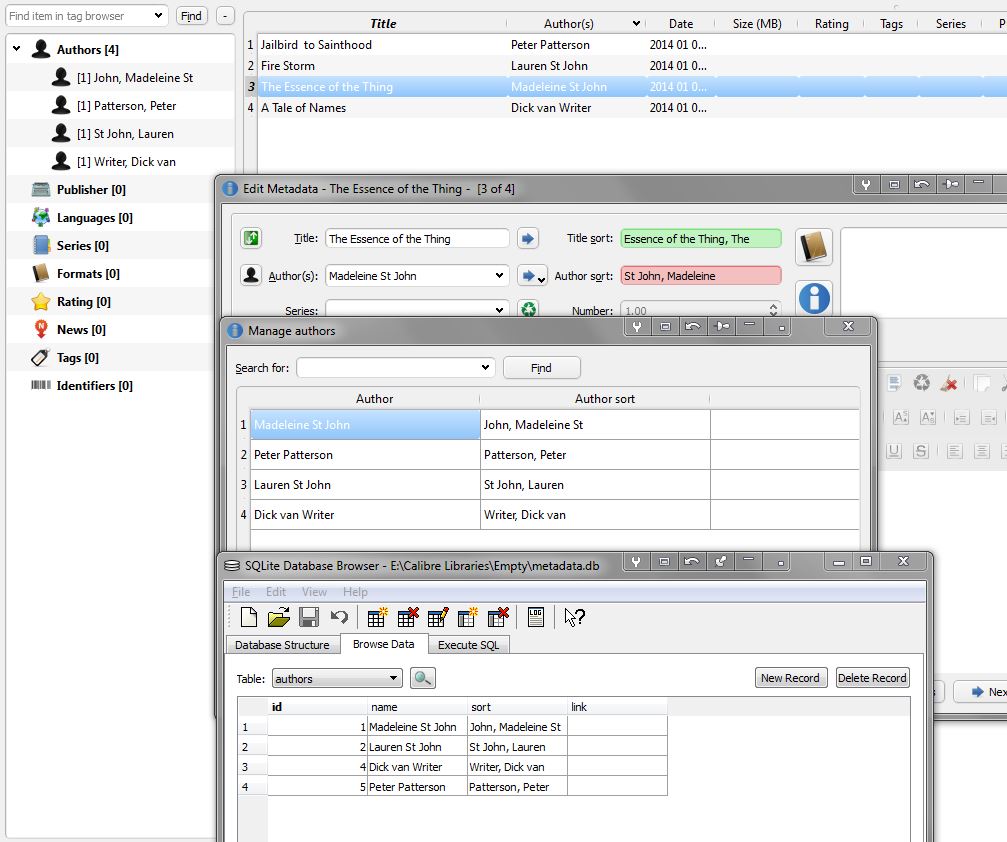Click the magnifier search icon beside table selector
The width and height of the screenshot is (1007, 842).
click(x=423, y=678)
